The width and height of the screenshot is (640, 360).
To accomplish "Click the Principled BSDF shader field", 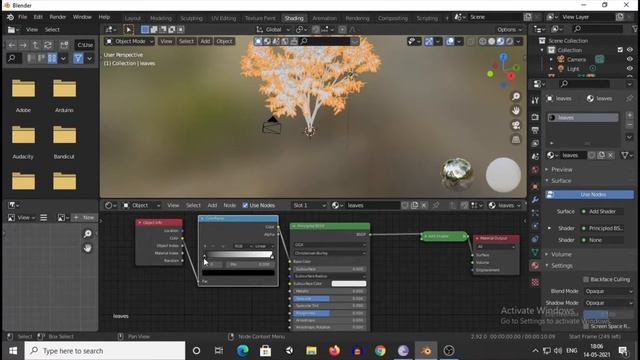I will coord(602,228).
